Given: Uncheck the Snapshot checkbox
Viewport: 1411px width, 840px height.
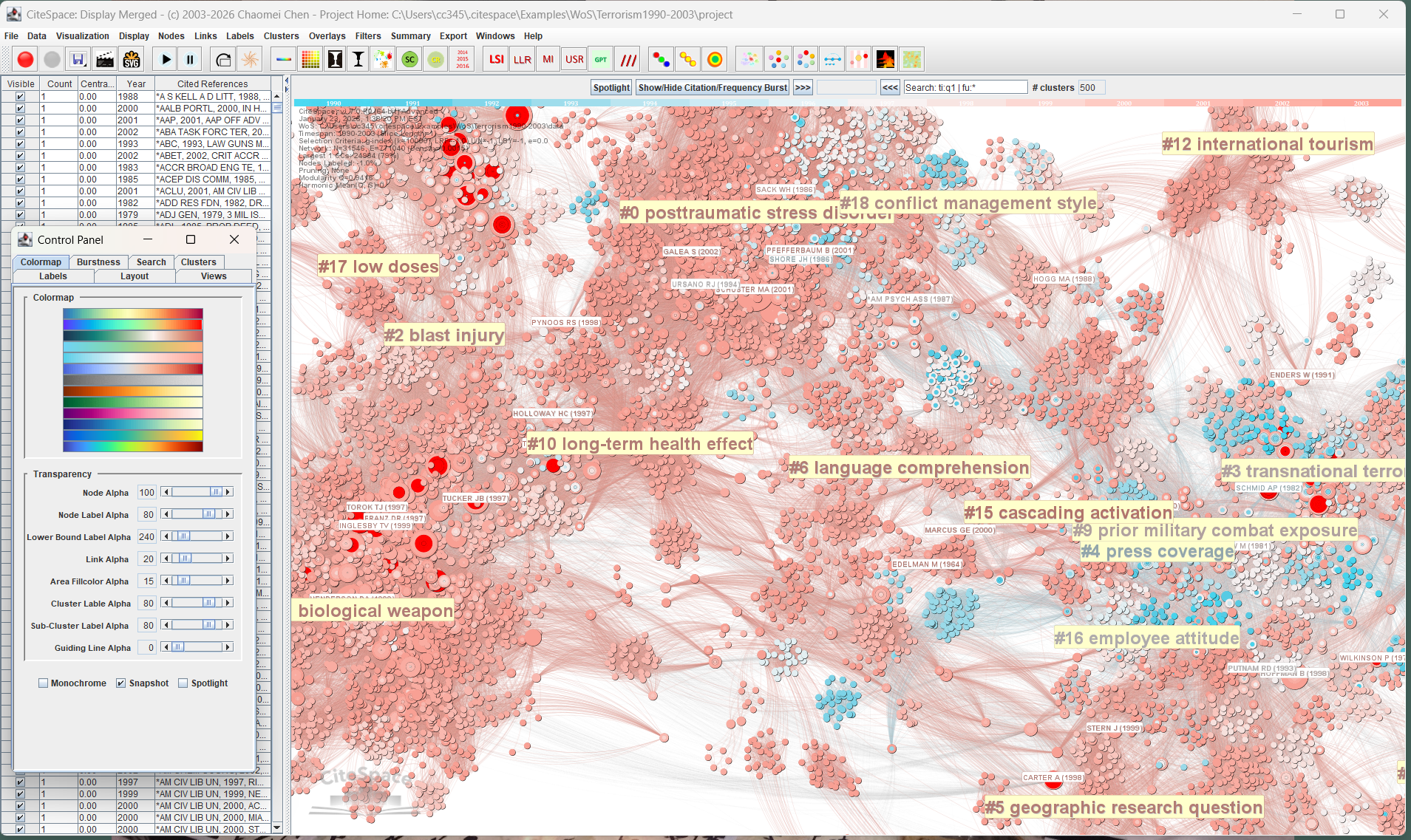Looking at the screenshot, I should pyautogui.click(x=121, y=683).
